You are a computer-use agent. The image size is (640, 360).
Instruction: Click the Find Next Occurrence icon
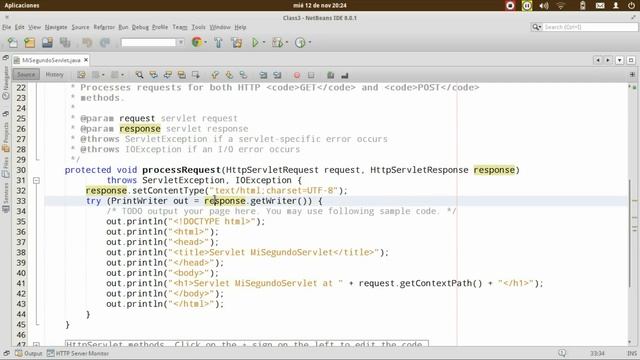[168, 75]
